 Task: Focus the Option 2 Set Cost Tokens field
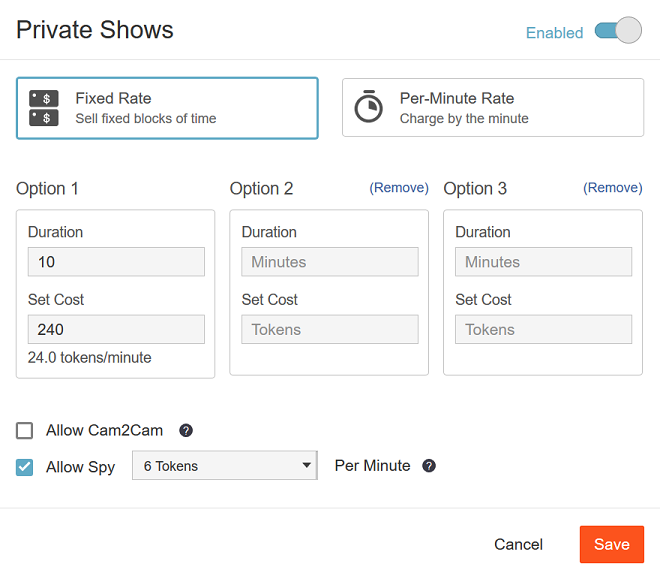point(330,330)
